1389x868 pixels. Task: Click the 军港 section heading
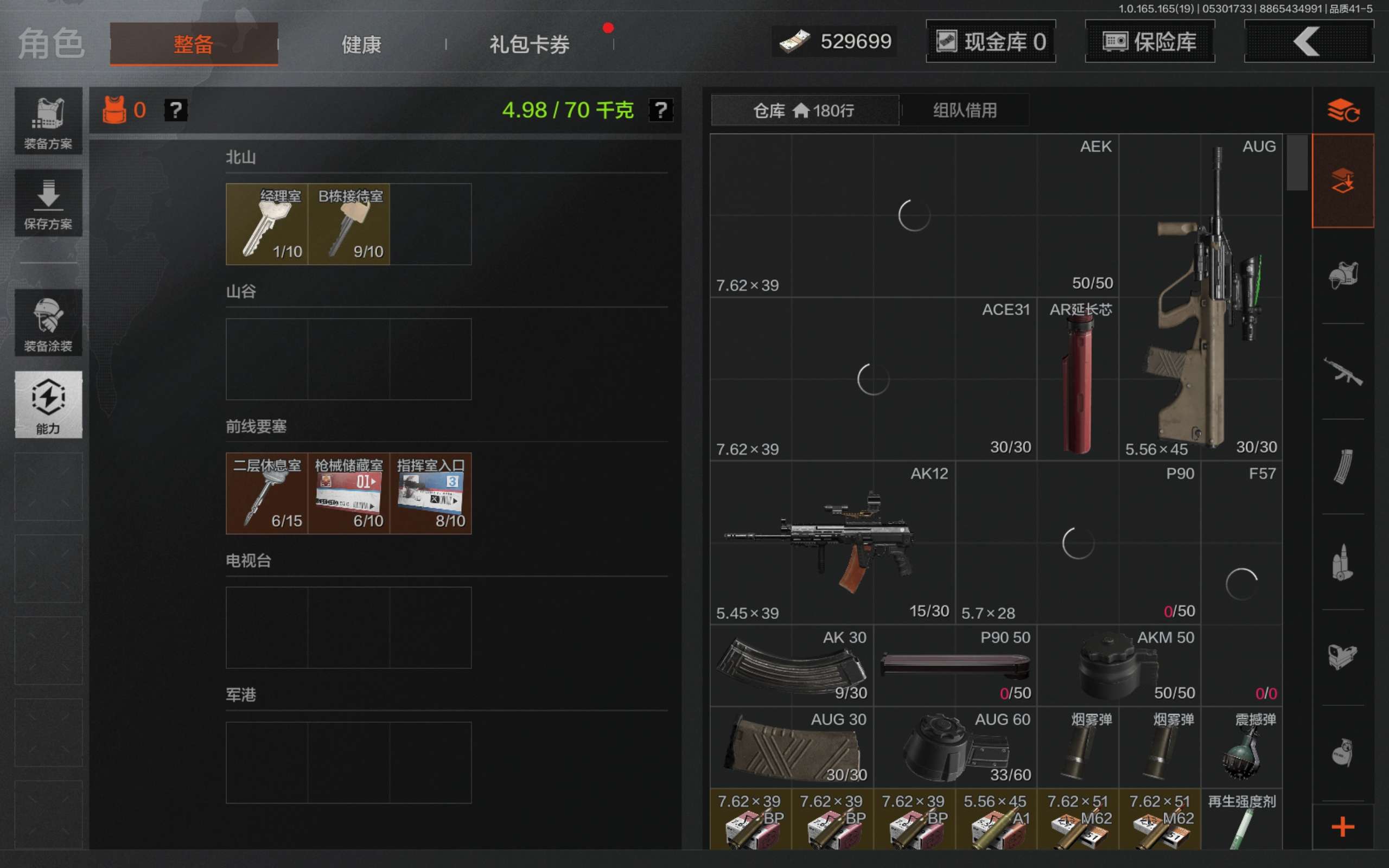[240, 695]
